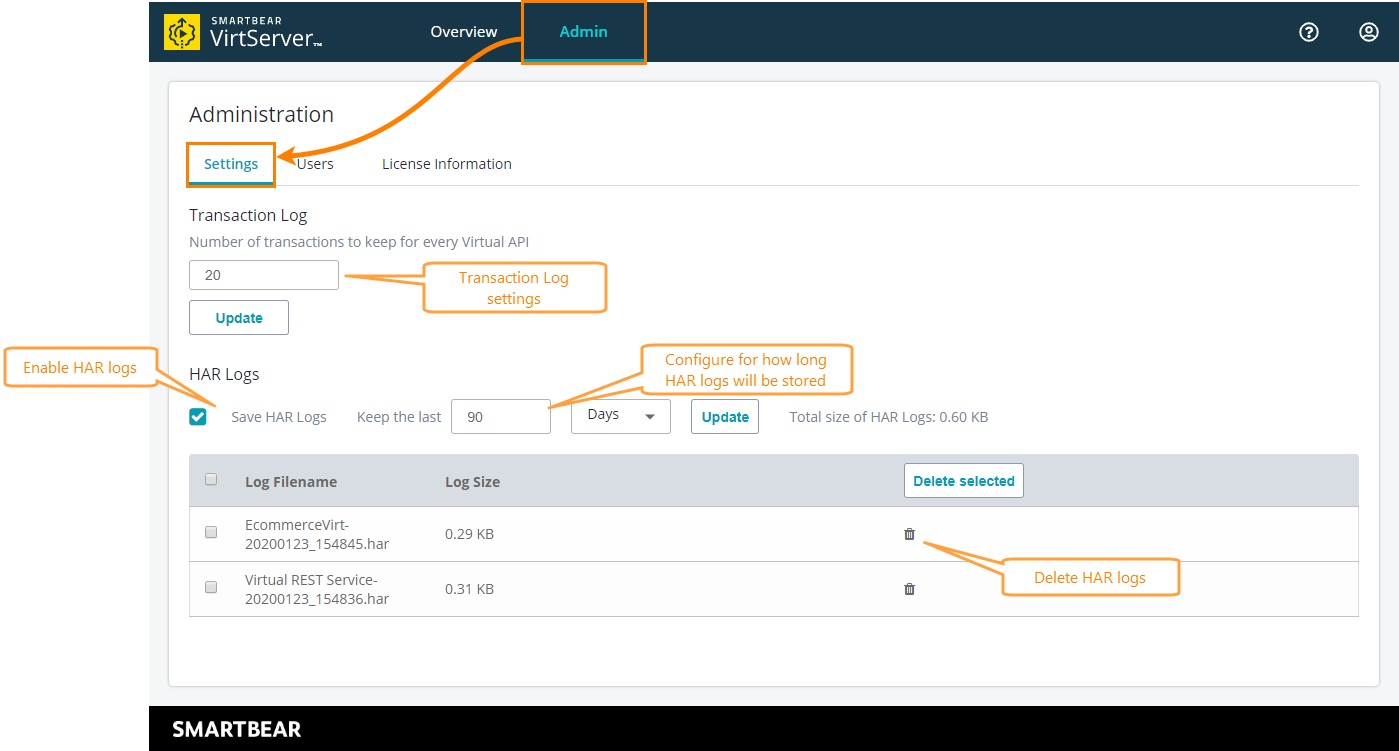Click the Virtual REST Service-20200123_154836.har filename
1399x751 pixels.
click(x=317, y=589)
